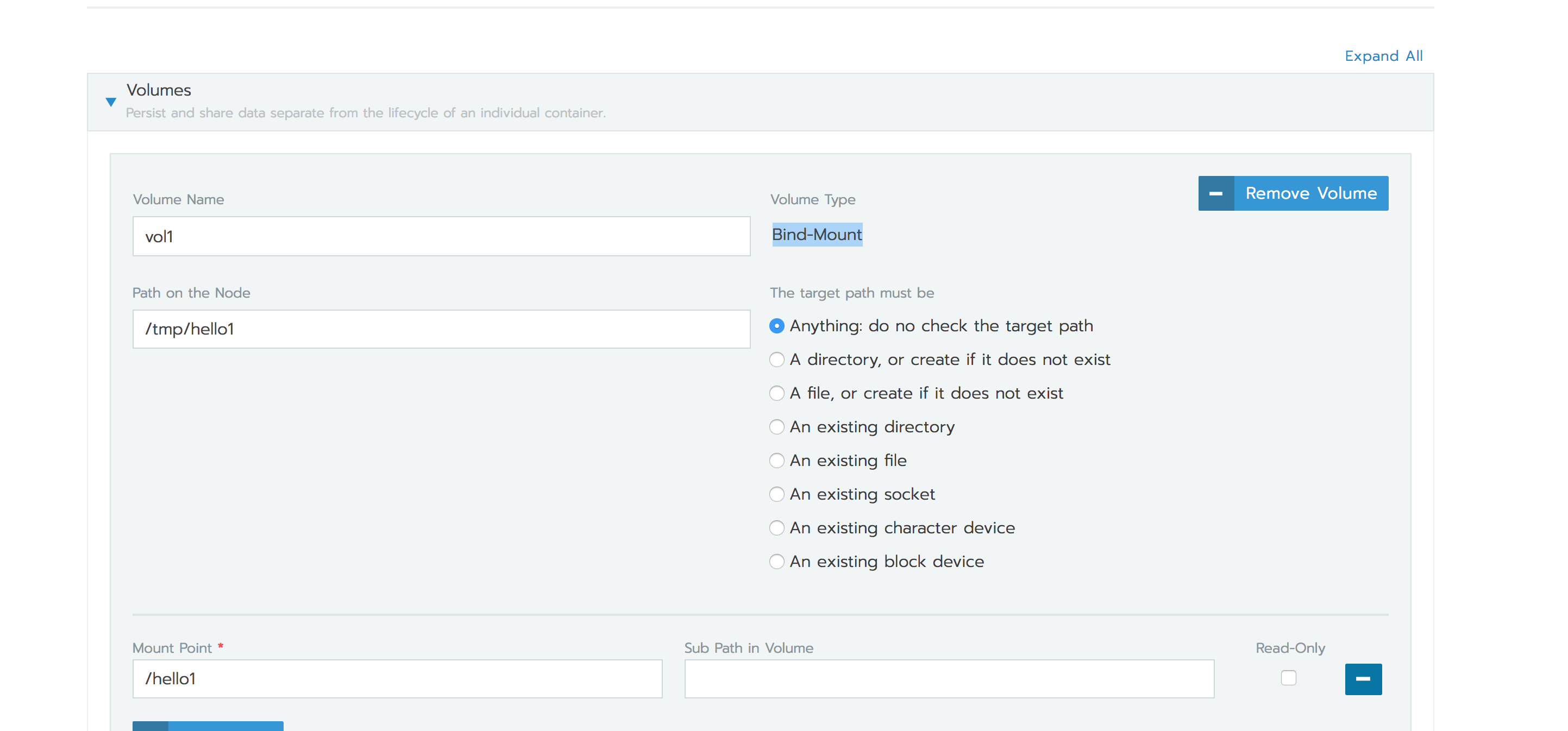1568x731 pixels.
Task: Click the Path on the Node field
Action: pos(441,329)
